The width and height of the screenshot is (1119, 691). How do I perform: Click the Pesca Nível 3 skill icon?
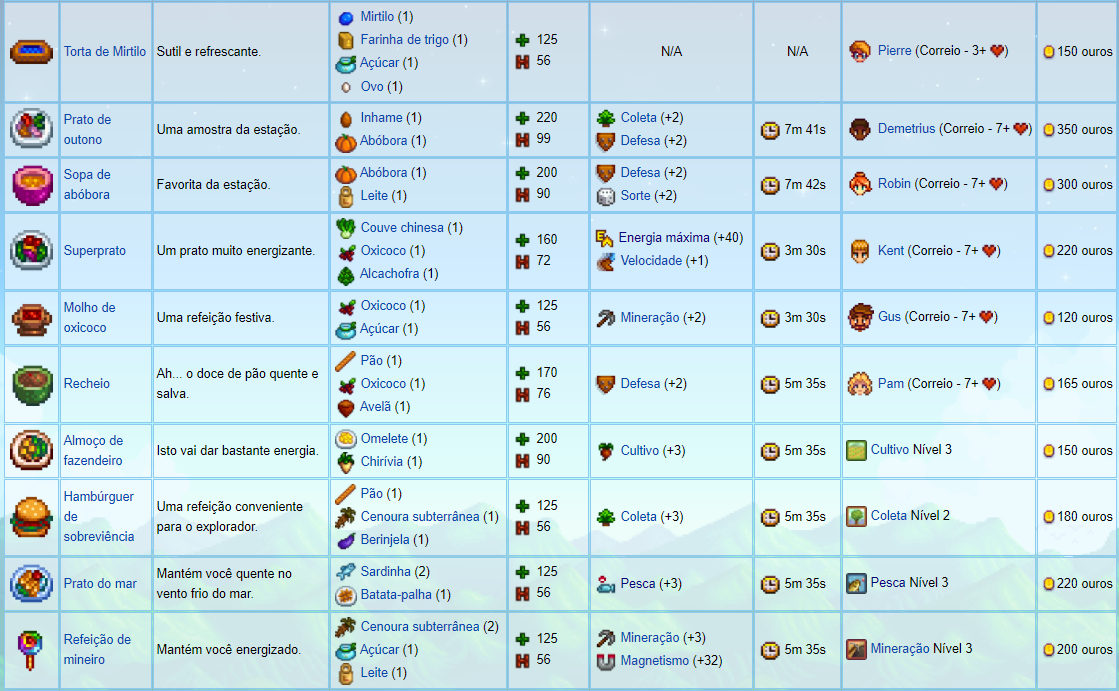click(856, 583)
